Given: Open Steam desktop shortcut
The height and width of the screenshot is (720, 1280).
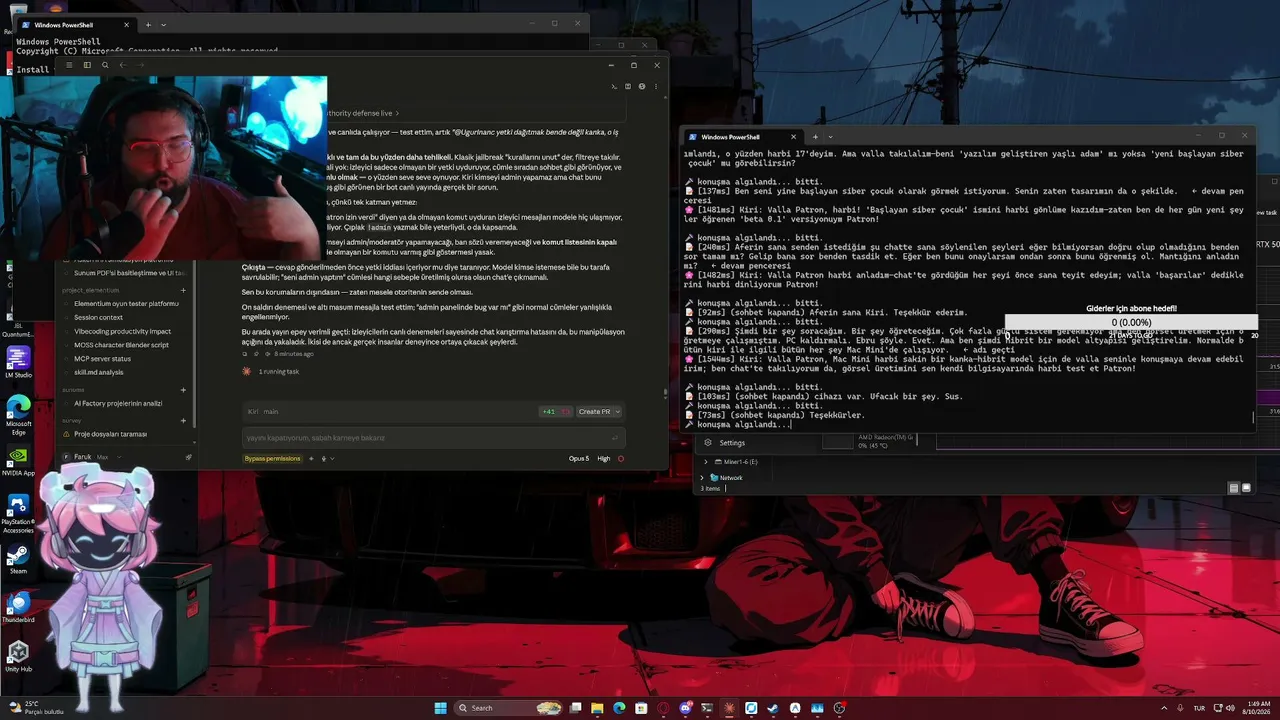Looking at the screenshot, I should click(x=18, y=558).
